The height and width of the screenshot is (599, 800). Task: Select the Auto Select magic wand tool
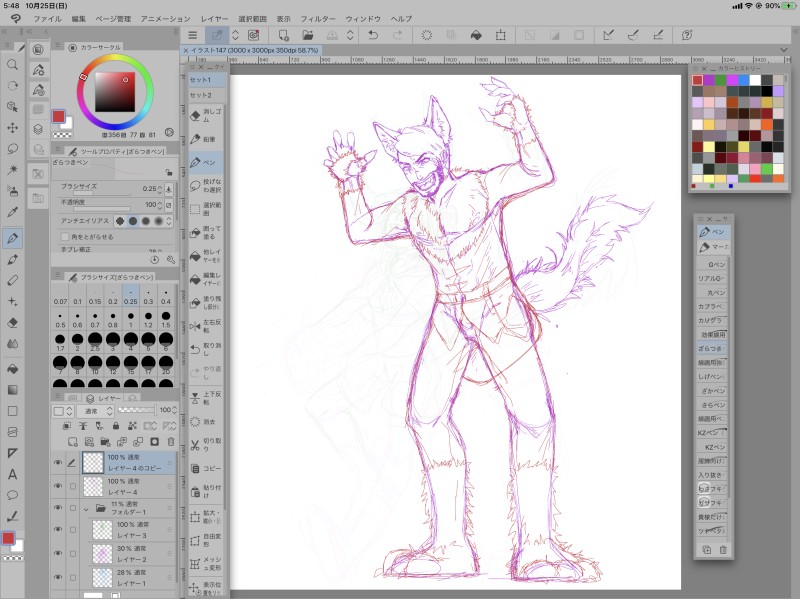pyautogui.click(x=13, y=170)
